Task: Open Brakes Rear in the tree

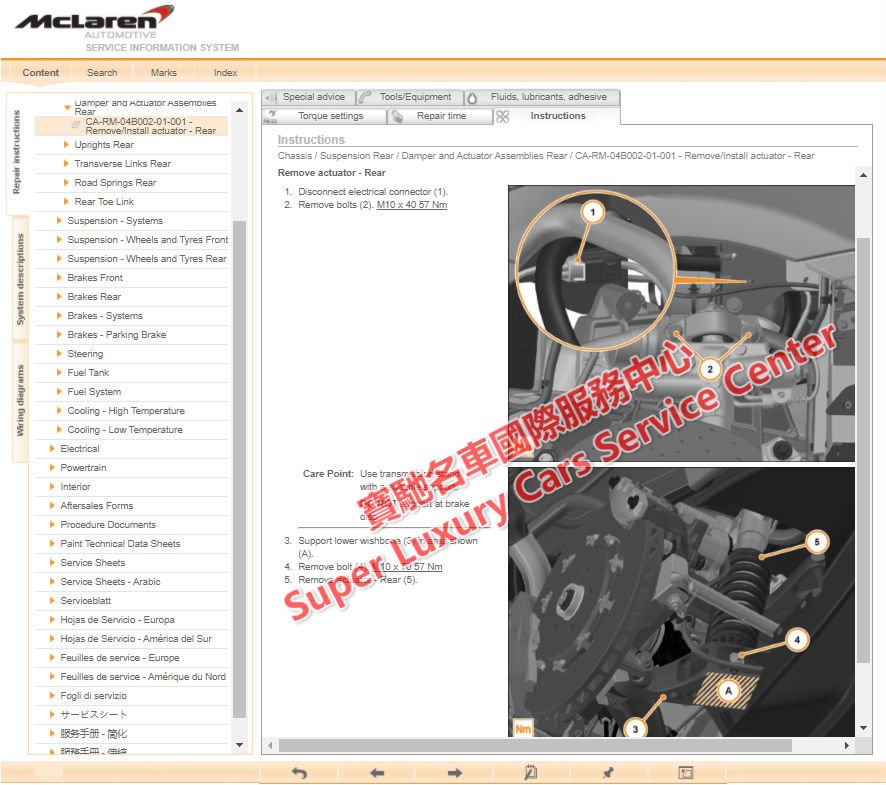Action: [94, 297]
